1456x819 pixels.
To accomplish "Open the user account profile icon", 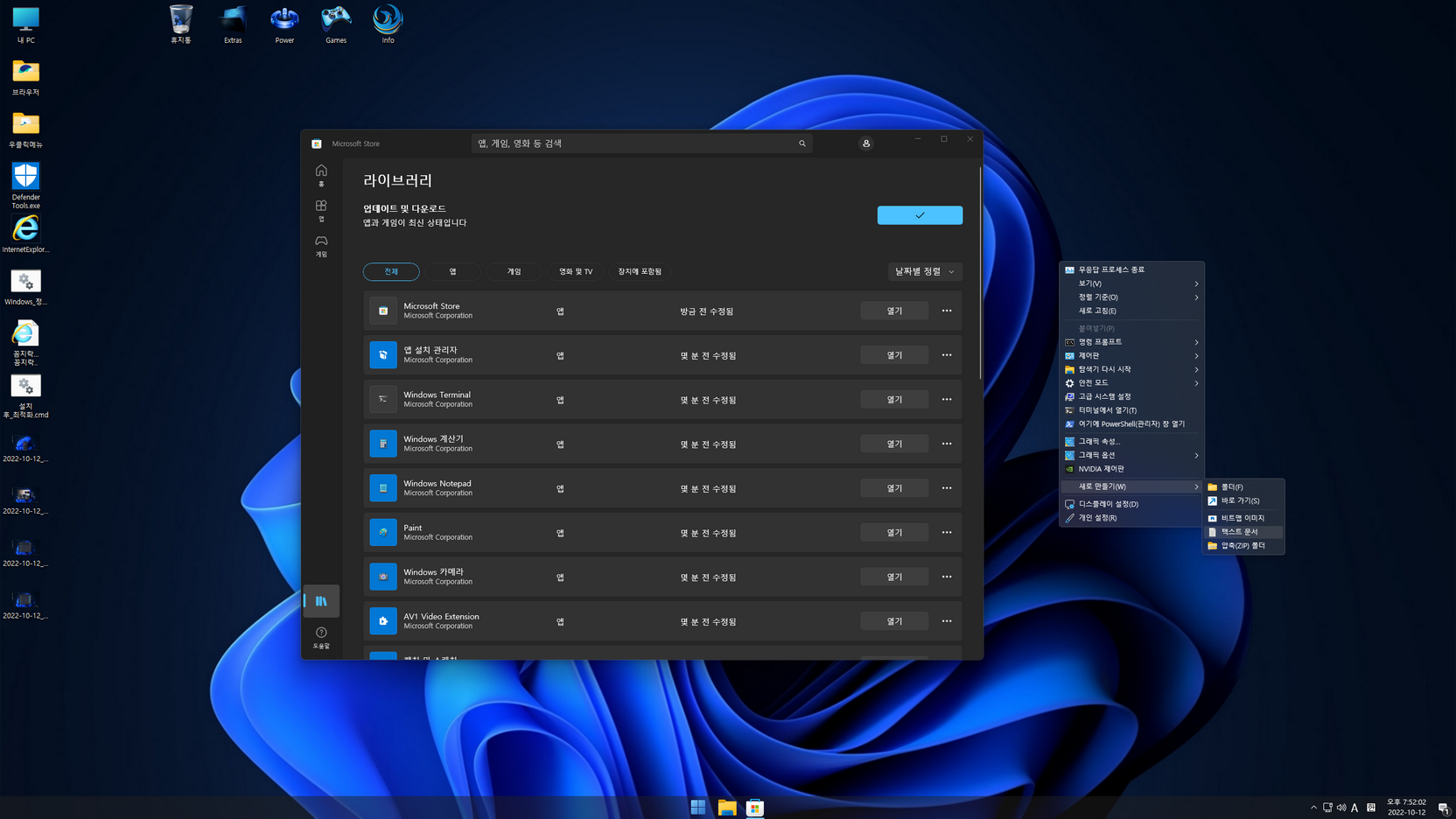I will tap(866, 143).
